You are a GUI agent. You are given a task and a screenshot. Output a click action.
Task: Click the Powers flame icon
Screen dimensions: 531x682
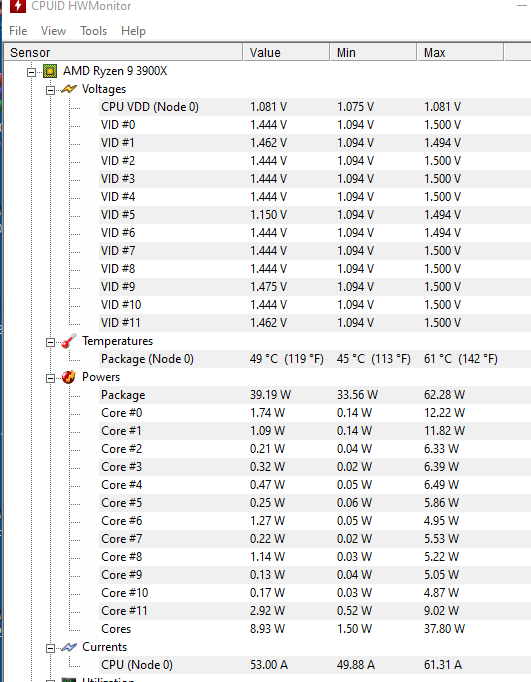(69, 377)
